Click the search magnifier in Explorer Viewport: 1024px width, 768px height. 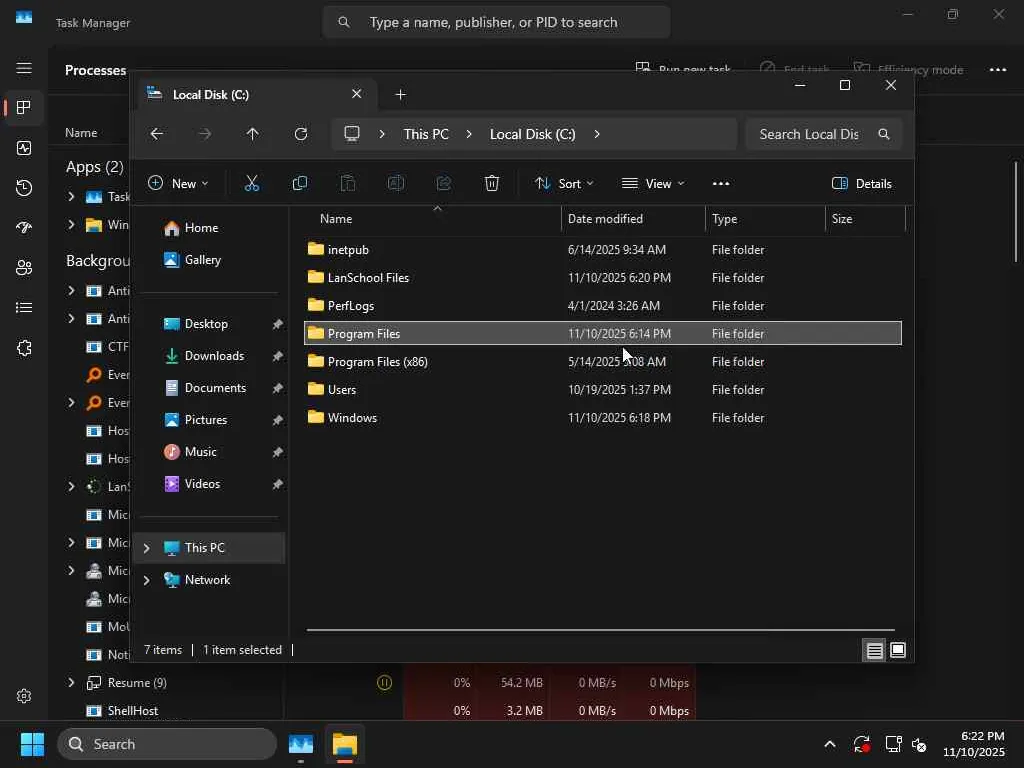pos(884,134)
